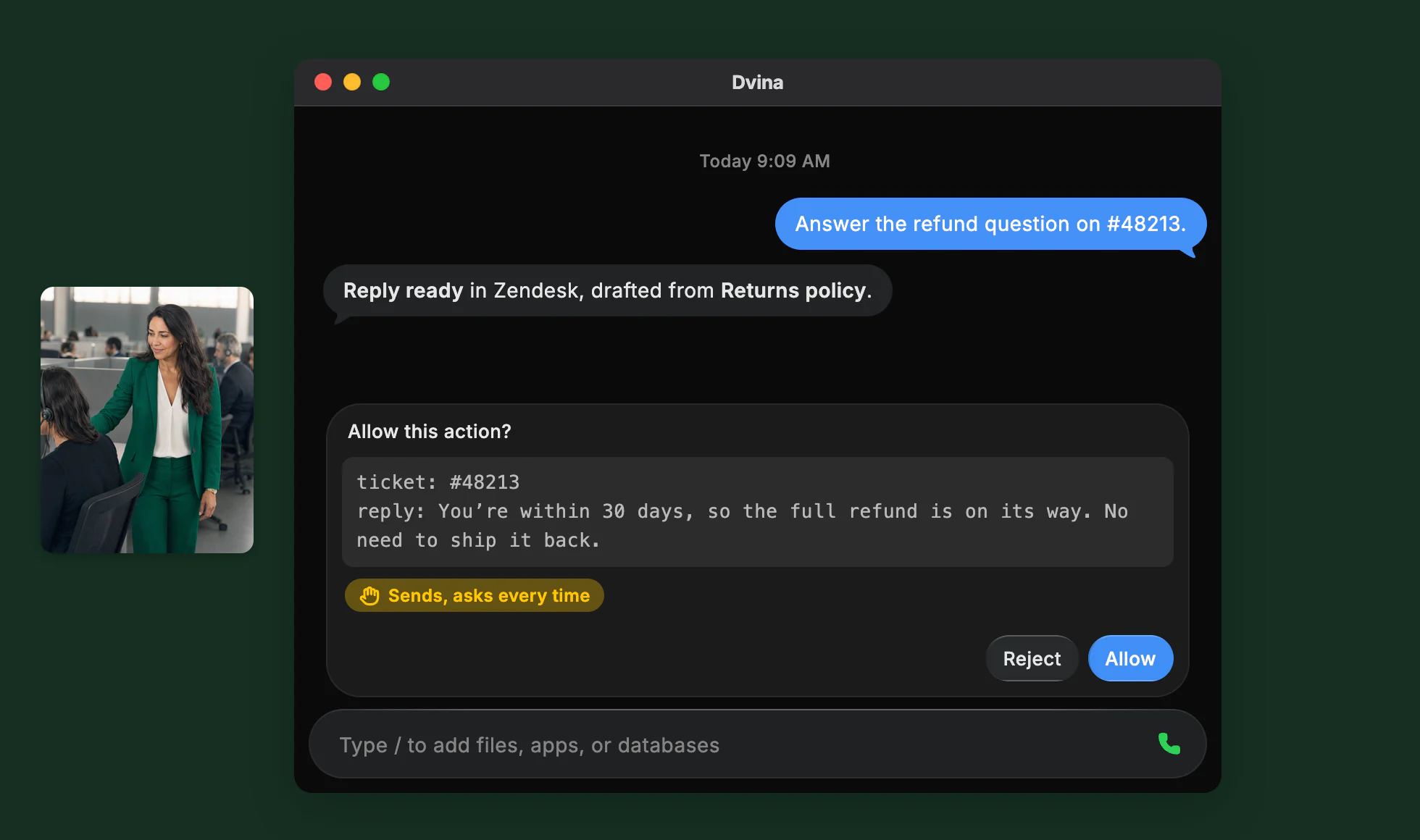Click the 'Today 9:09 AM' timestamp
Image resolution: width=1420 pixels, height=840 pixels.
click(x=764, y=161)
